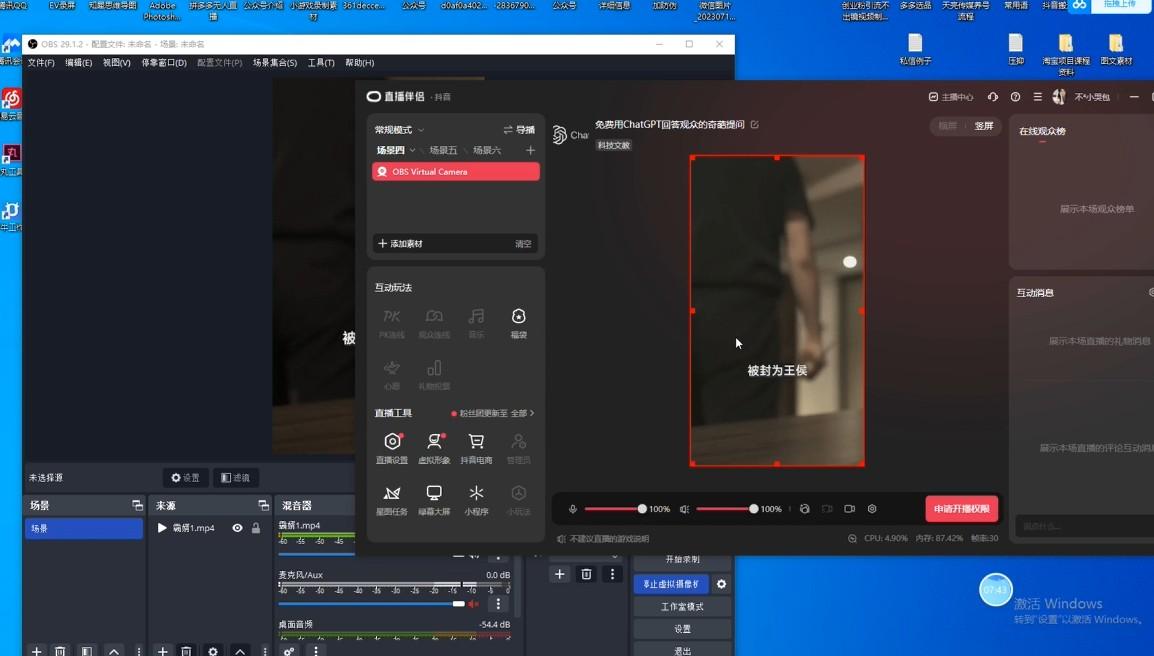Click the 抖音电商 shopping cart icon

click(x=476, y=442)
